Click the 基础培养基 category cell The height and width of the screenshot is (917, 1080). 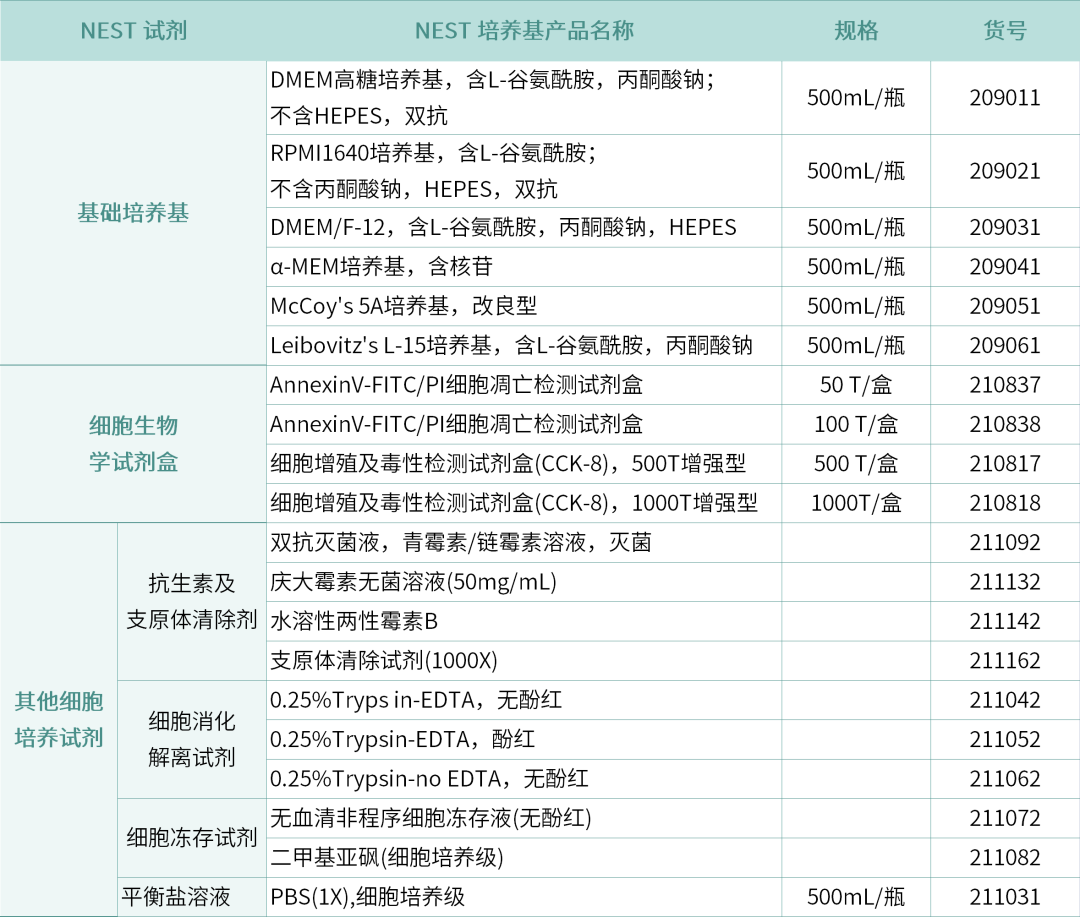[x=133, y=213]
